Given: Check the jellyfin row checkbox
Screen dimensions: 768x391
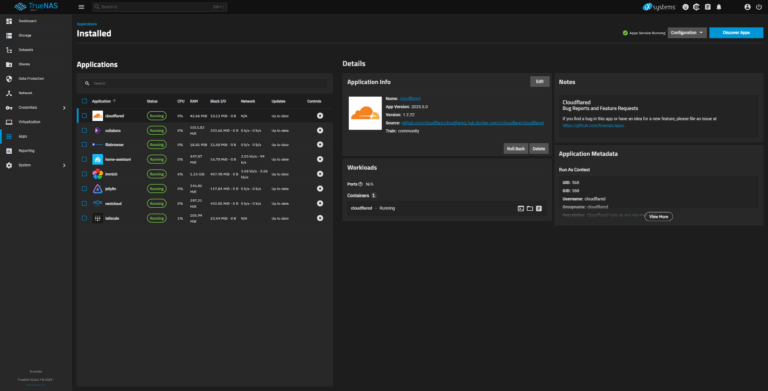Looking at the screenshot, I should [x=84, y=189].
